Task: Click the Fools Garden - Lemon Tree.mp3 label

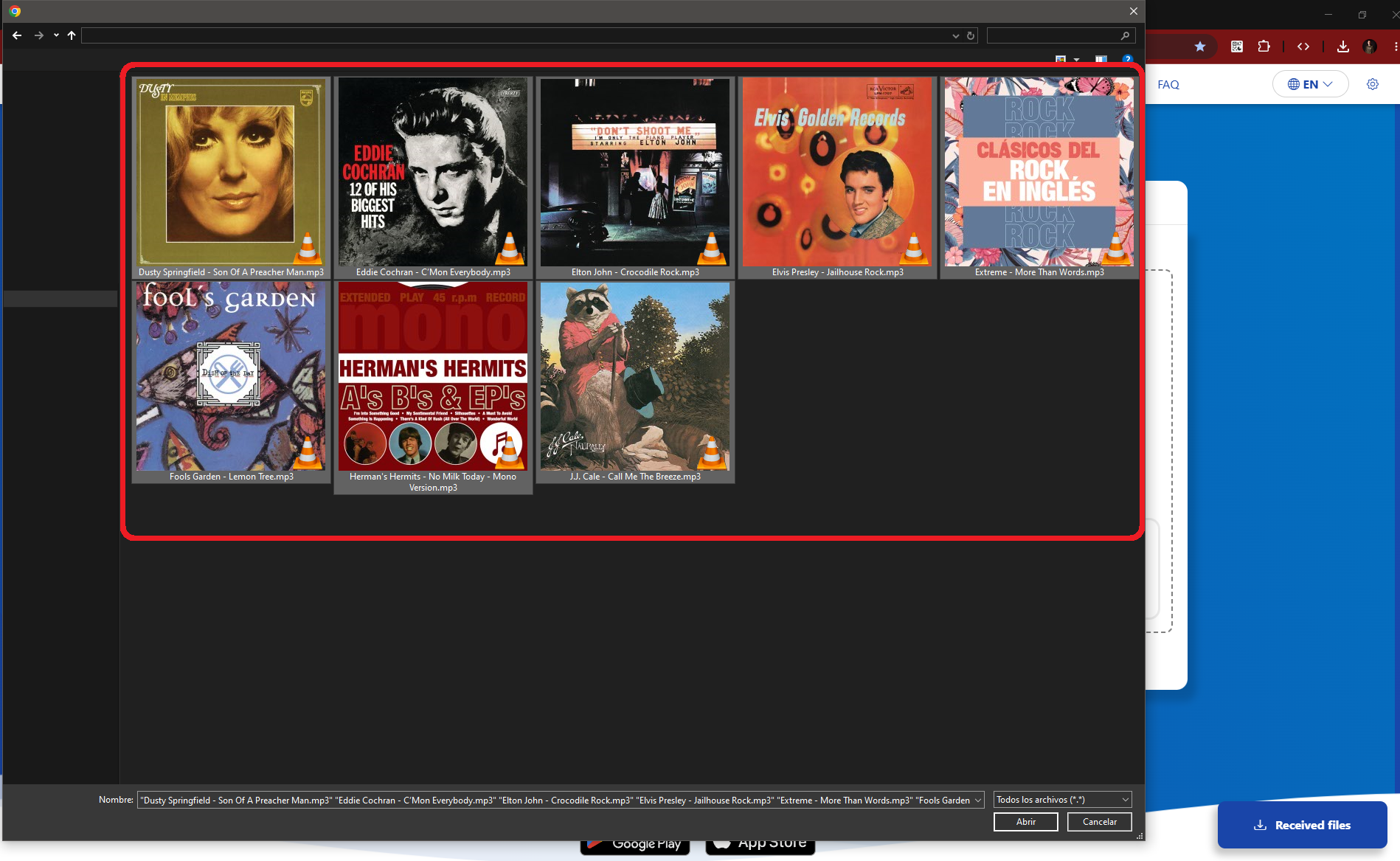Action: point(231,477)
